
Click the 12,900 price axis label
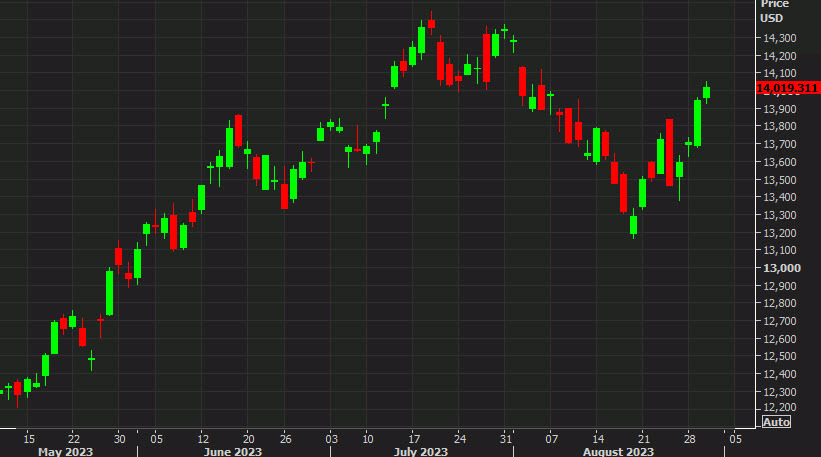click(780, 286)
